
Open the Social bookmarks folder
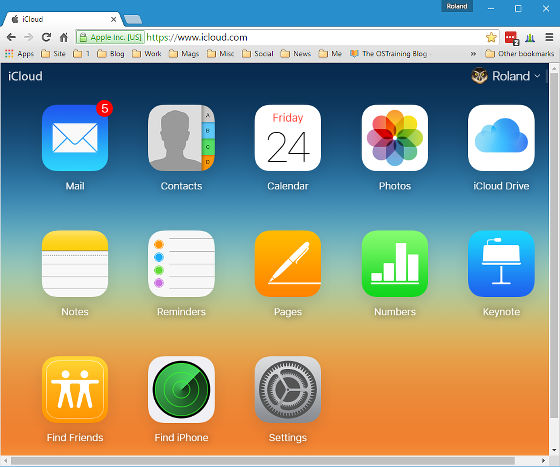click(258, 54)
